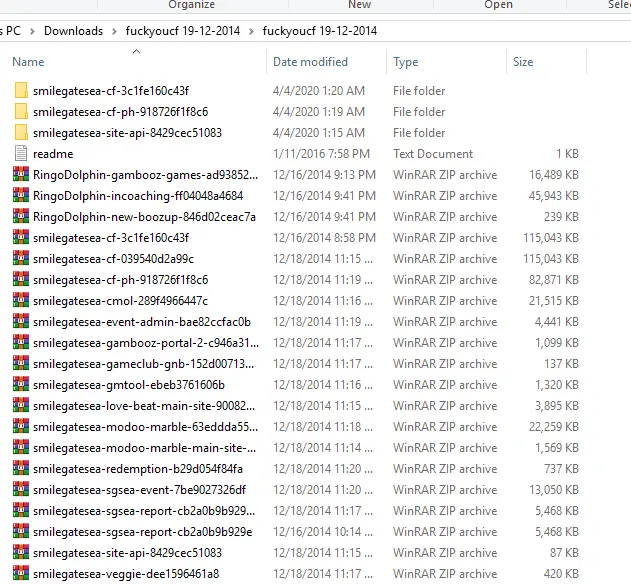
Task: Click the 87 KB smilegatesea-site-api ZIP icon
Action: pyautogui.click(x=21, y=552)
